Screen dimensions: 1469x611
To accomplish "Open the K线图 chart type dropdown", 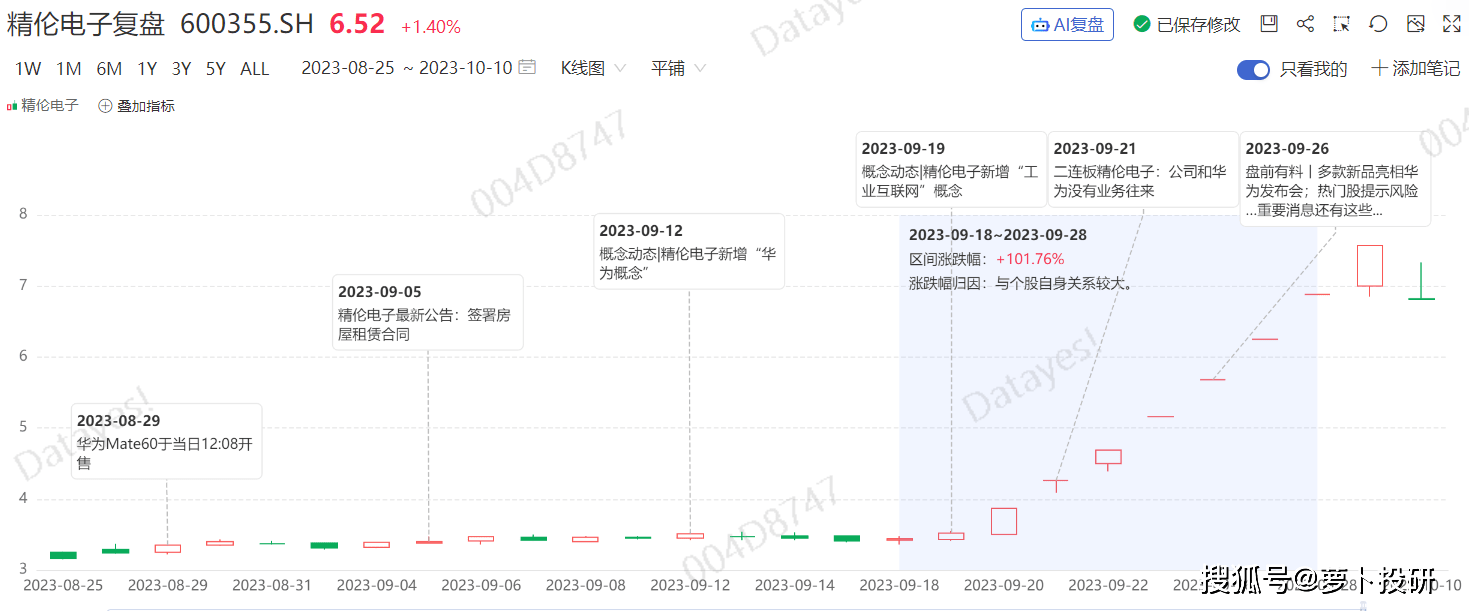I will click(593, 68).
